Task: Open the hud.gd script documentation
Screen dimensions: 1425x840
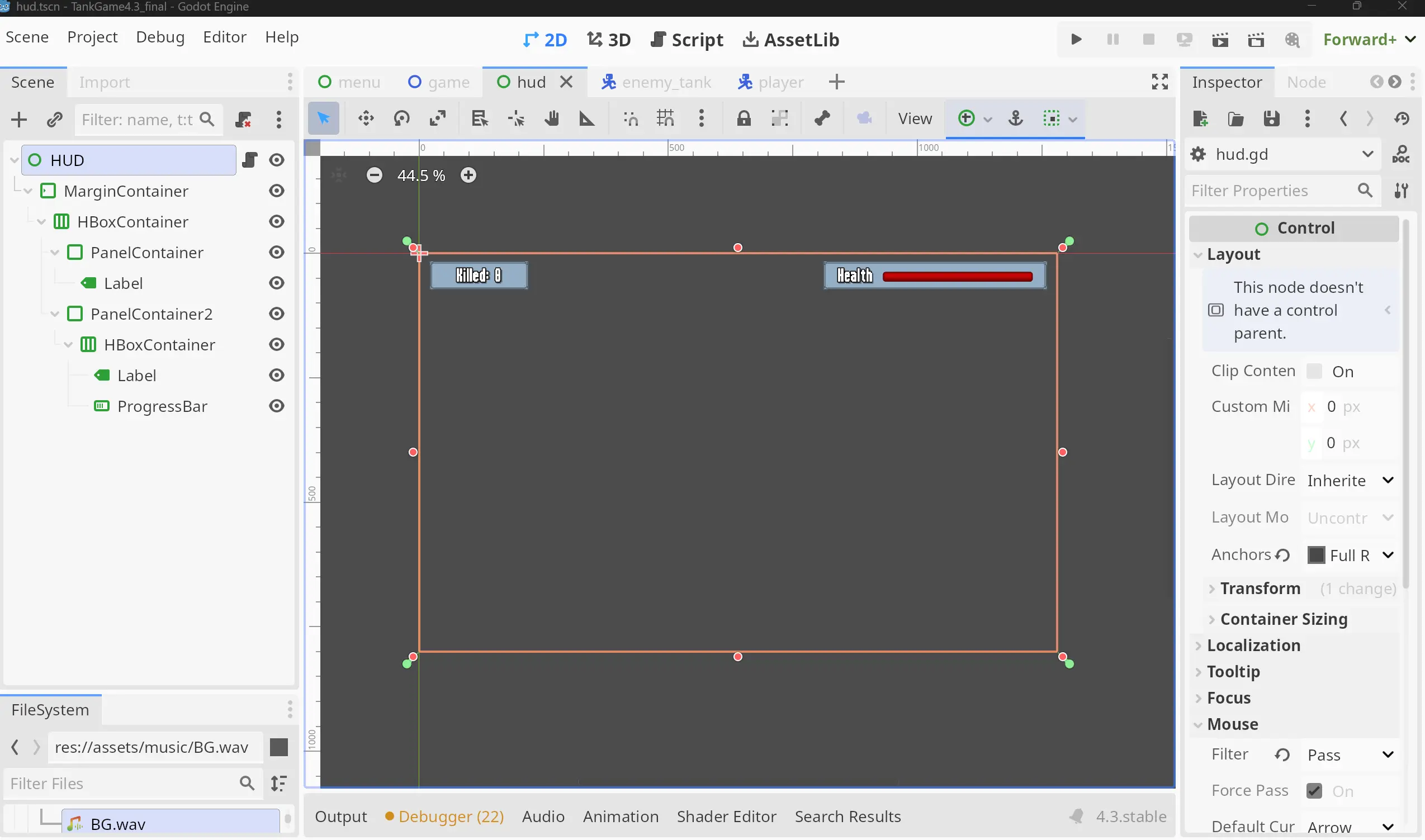Action: click(x=1400, y=154)
